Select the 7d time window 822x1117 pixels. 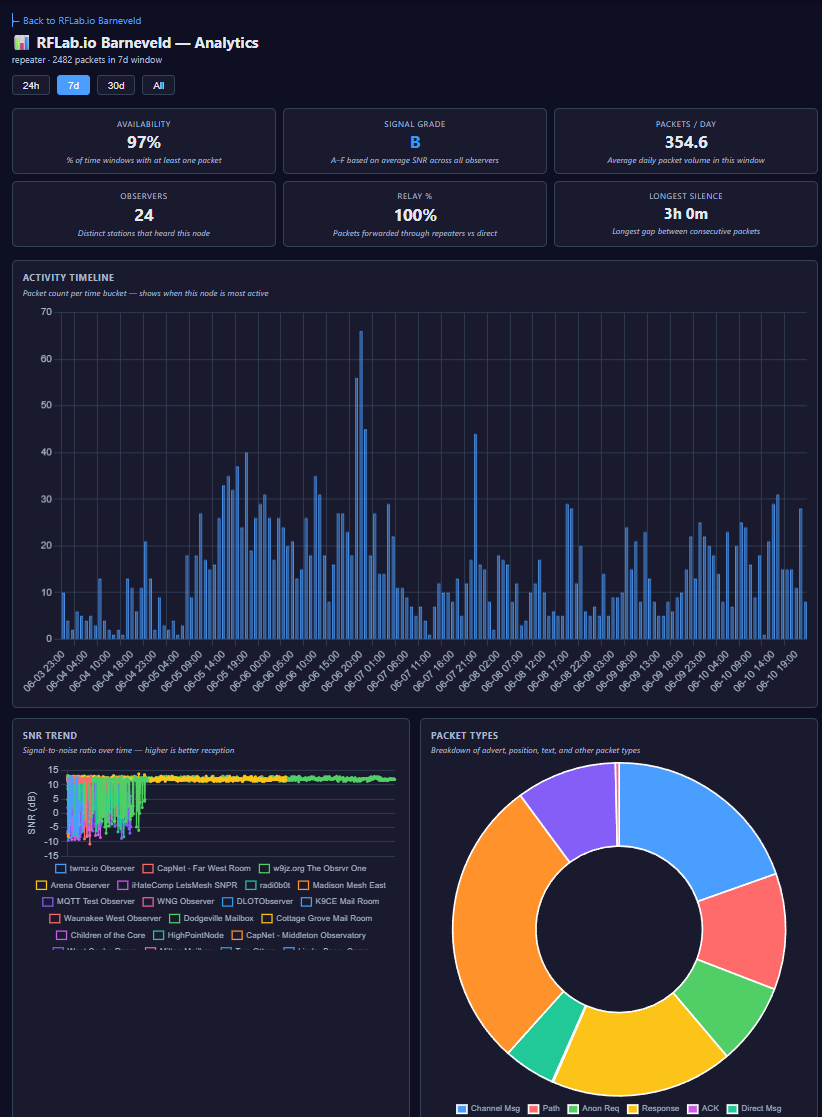pos(73,85)
